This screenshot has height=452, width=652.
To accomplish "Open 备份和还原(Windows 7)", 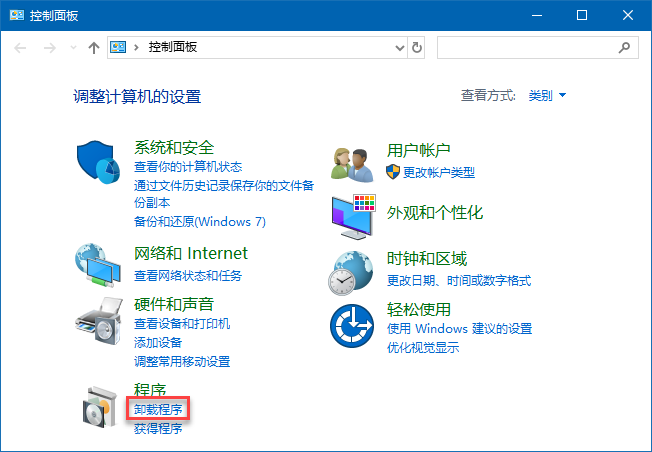I will click(200, 221).
